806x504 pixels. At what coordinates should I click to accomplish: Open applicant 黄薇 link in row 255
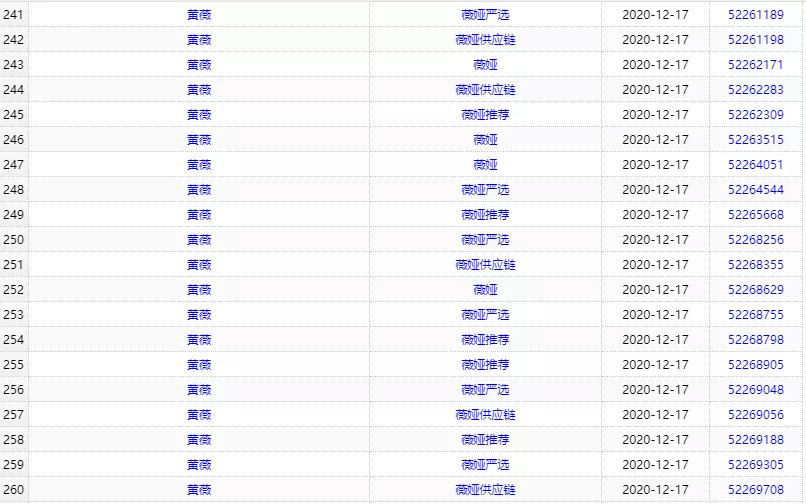(x=199, y=365)
